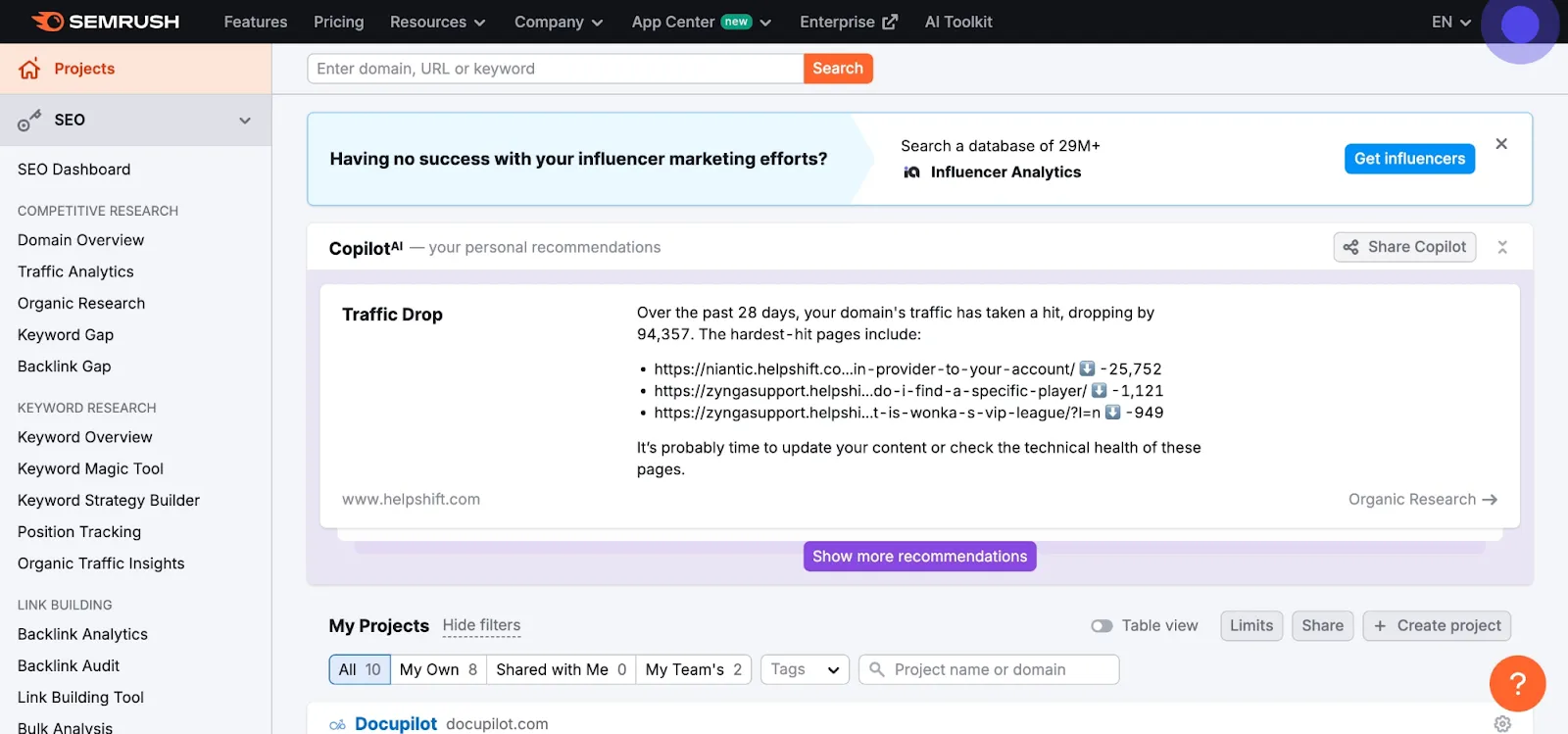This screenshot has height=734, width=1568.
Task: Focus the Project name or domain field
Action: 989,669
